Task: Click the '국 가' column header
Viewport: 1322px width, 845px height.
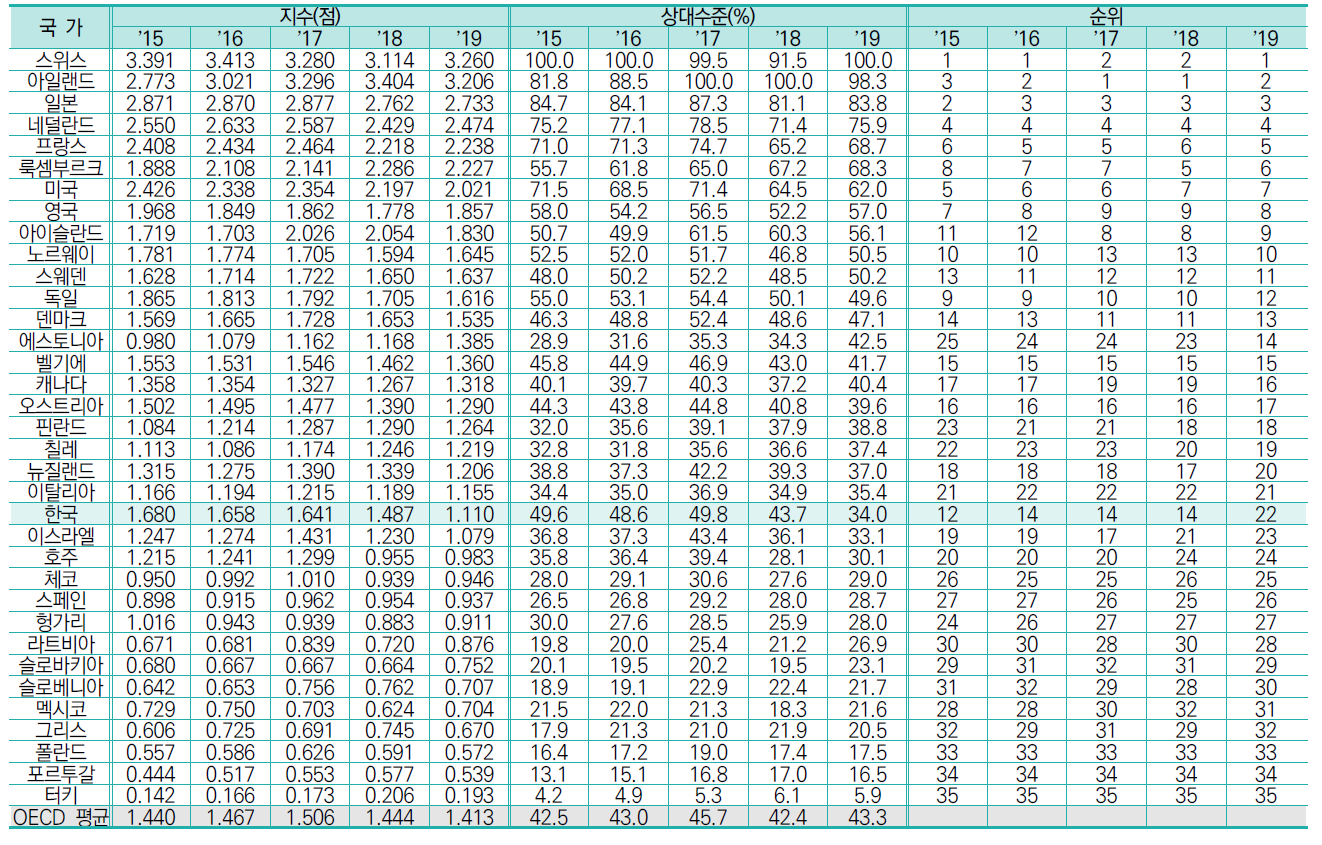Action: [61, 27]
